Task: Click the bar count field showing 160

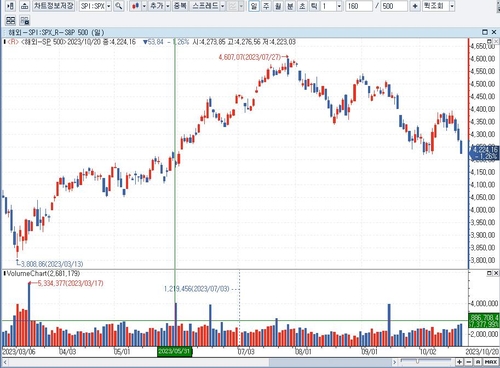Action: (359, 6)
